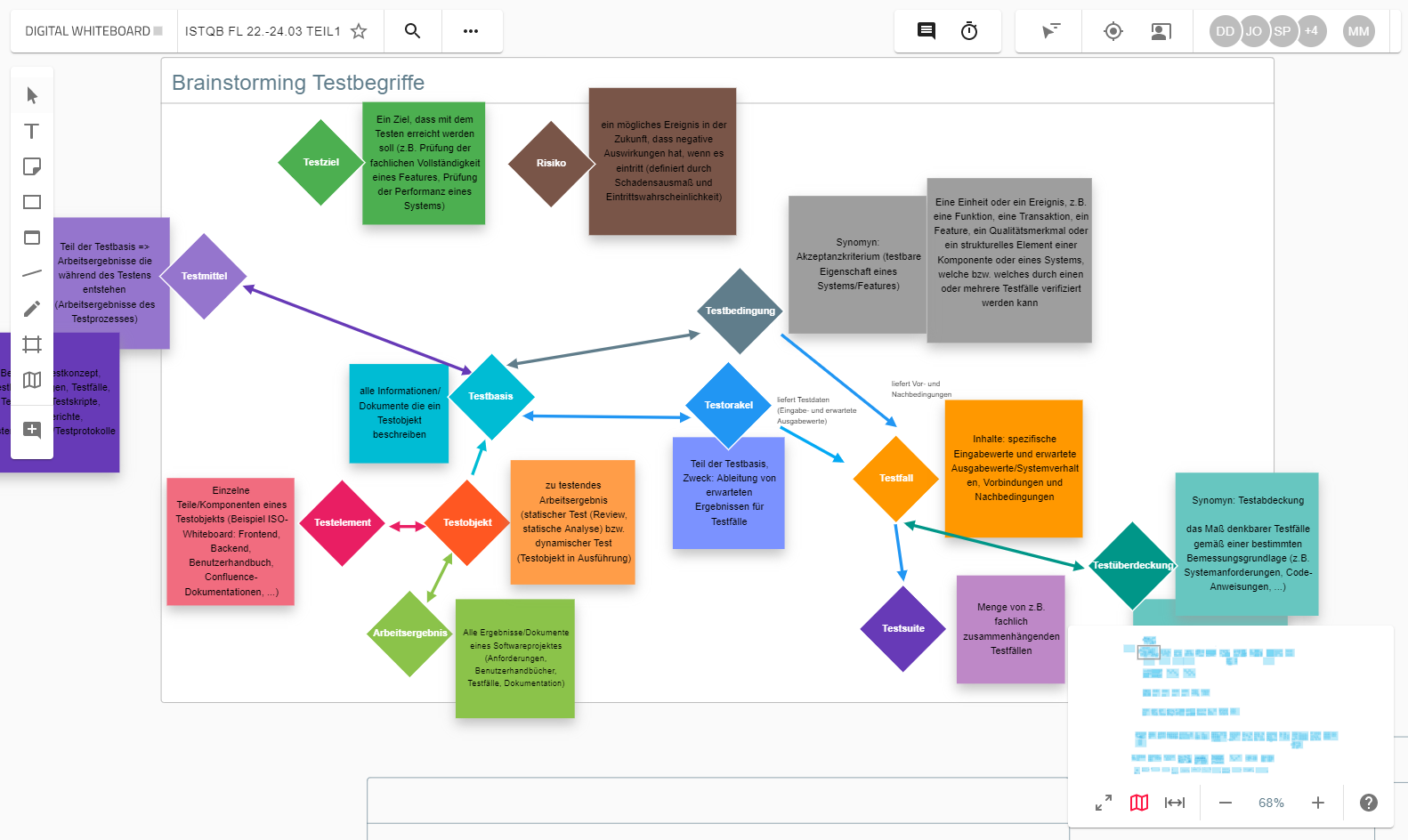
Task: Click the locate target icon
Action: tap(1113, 31)
